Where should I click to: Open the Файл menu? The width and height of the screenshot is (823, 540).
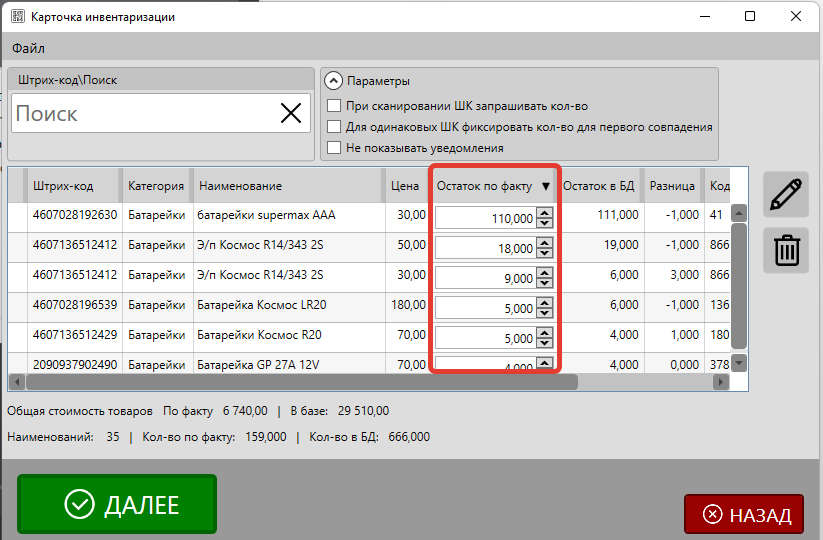(28, 48)
